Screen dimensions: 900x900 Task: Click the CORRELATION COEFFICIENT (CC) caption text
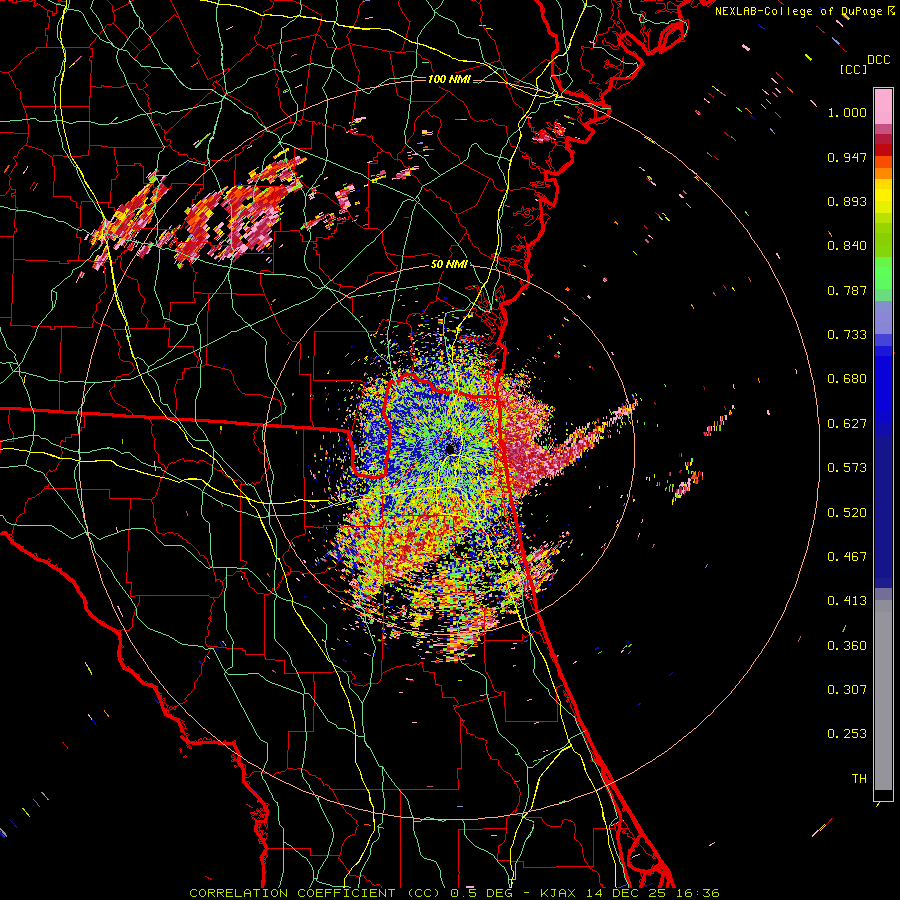point(315,893)
